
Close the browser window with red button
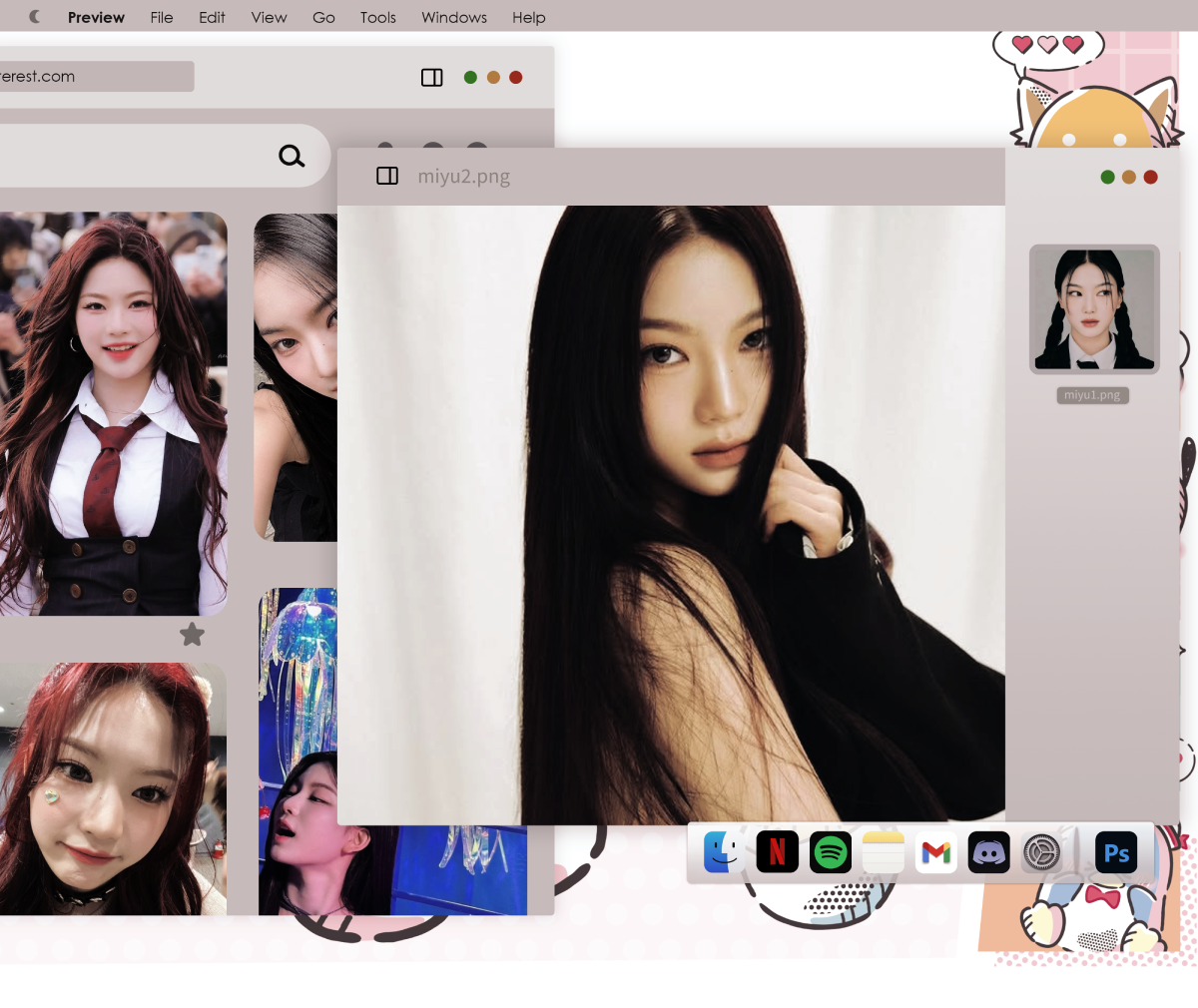click(516, 77)
